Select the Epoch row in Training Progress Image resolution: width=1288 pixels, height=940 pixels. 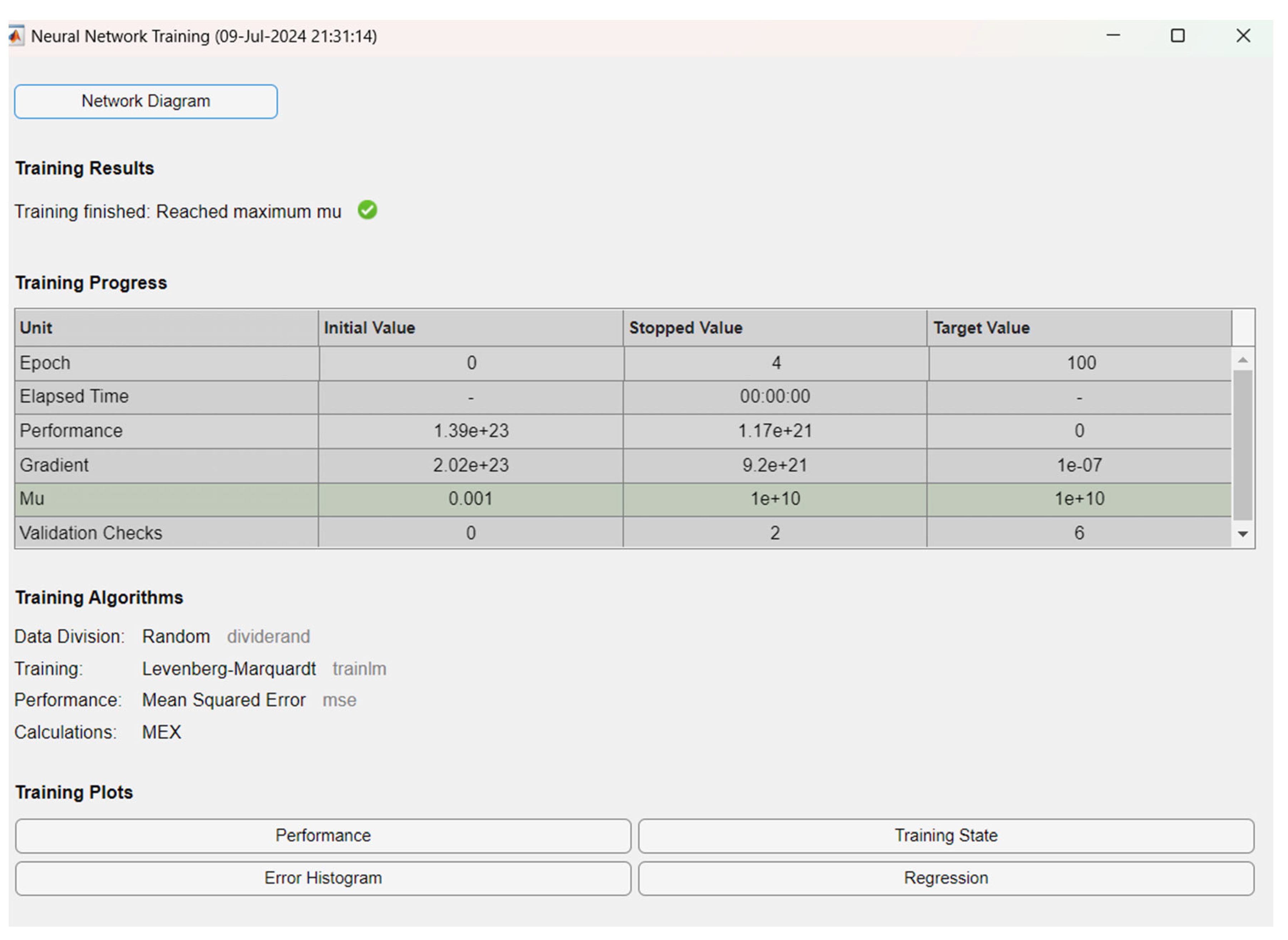tap(165, 363)
